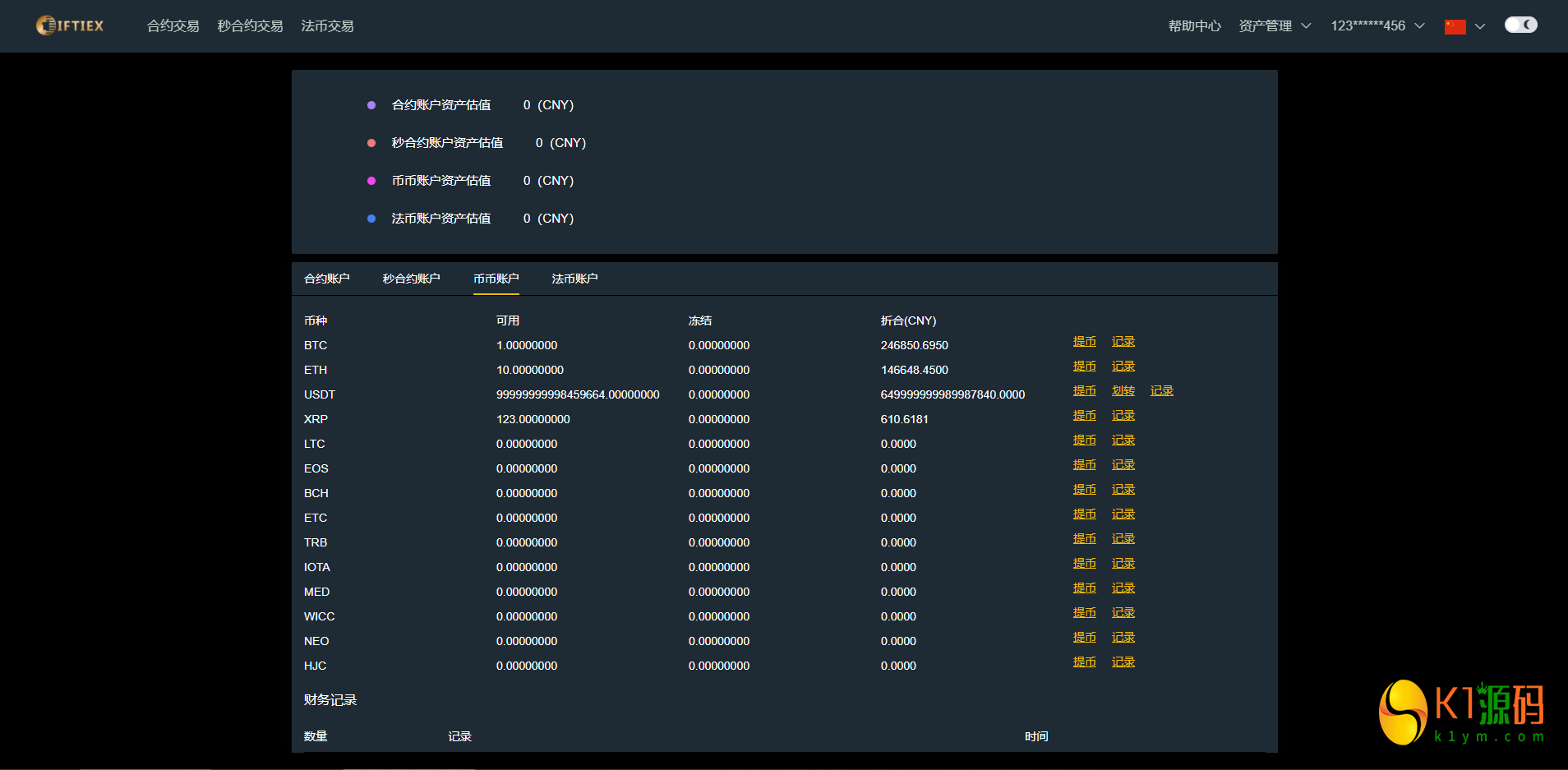The width and height of the screenshot is (1568, 770).
Task: Click 提币 for XRP row
Action: click(x=1084, y=416)
